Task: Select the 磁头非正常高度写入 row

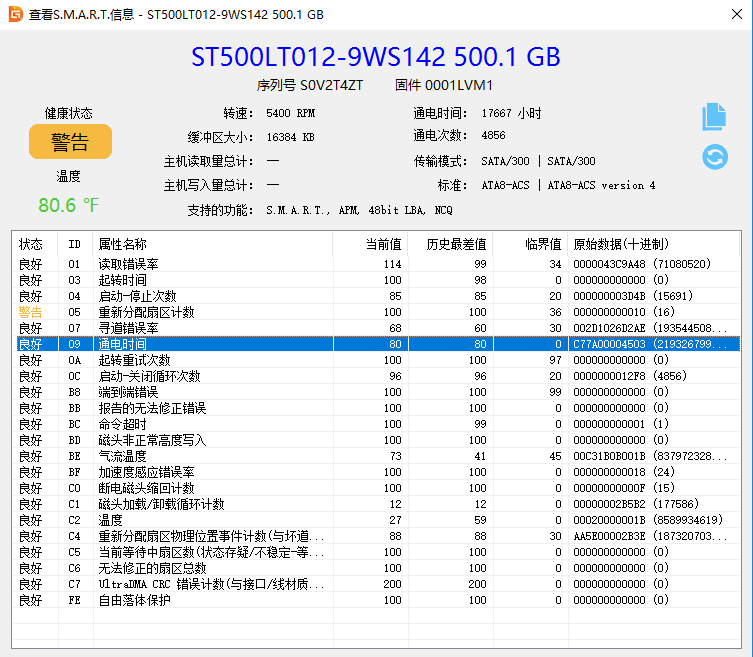Action: pos(378,440)
